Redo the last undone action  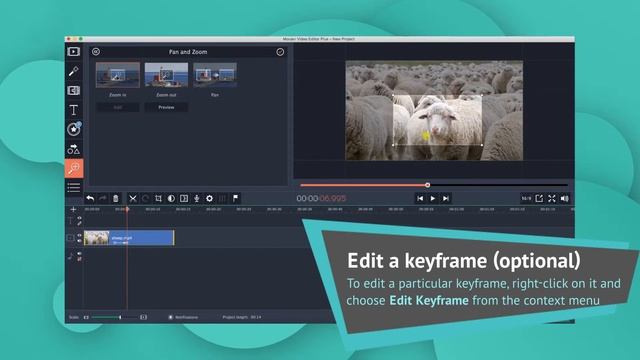pos(103,198)
